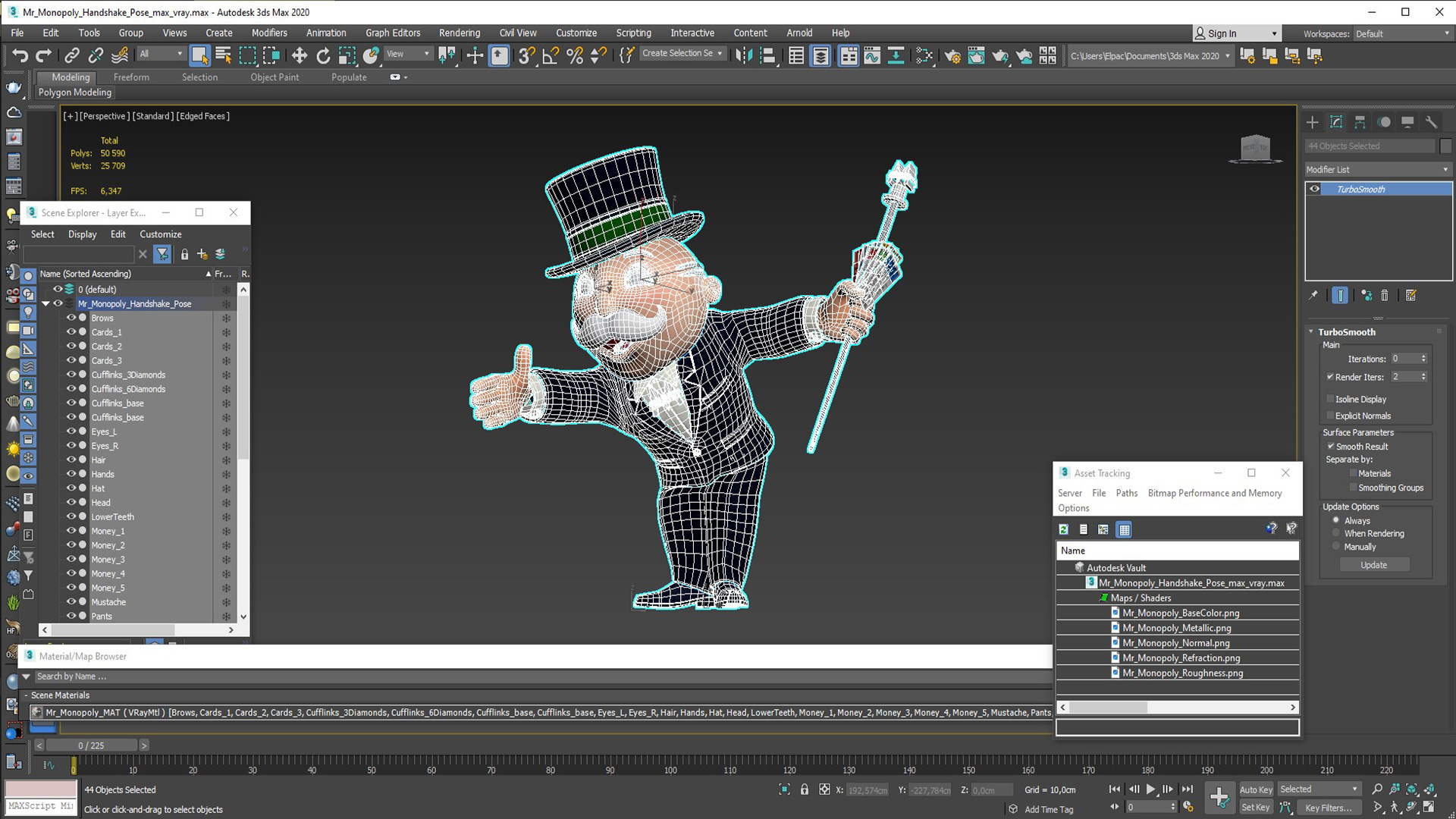The height and width of the screenshot is (819, 1456).
Task: Enable the Explicit Normals checkbox
Action: point(1330,416)
